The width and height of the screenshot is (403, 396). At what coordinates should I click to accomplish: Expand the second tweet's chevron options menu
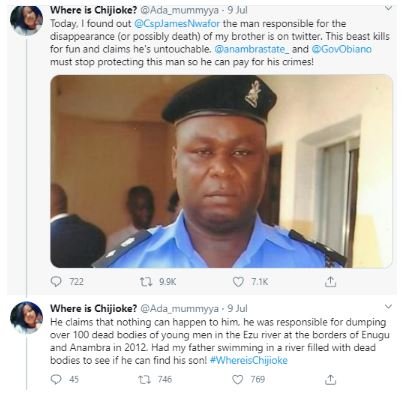388,306
